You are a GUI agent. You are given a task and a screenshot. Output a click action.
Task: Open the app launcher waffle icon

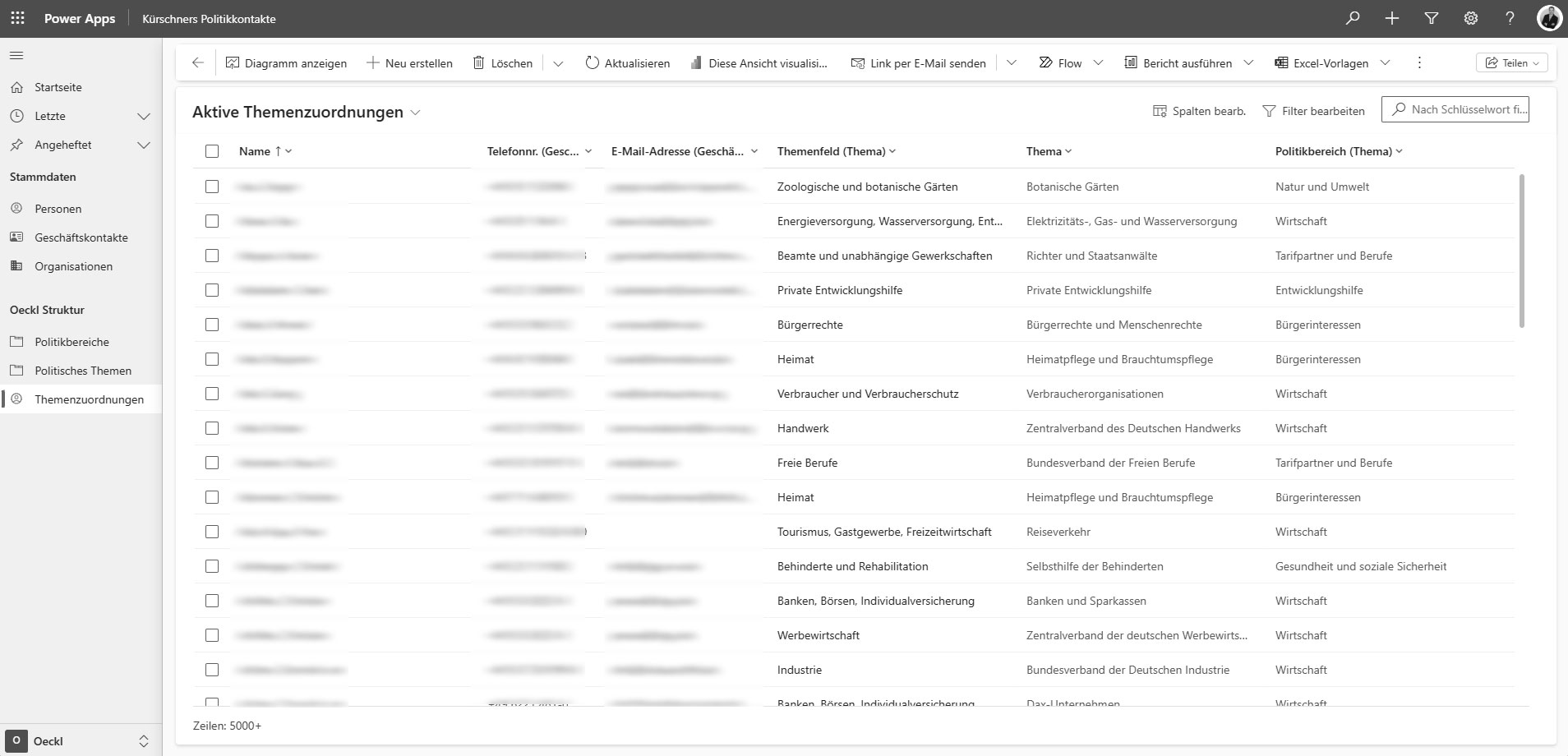pos(17,18)
